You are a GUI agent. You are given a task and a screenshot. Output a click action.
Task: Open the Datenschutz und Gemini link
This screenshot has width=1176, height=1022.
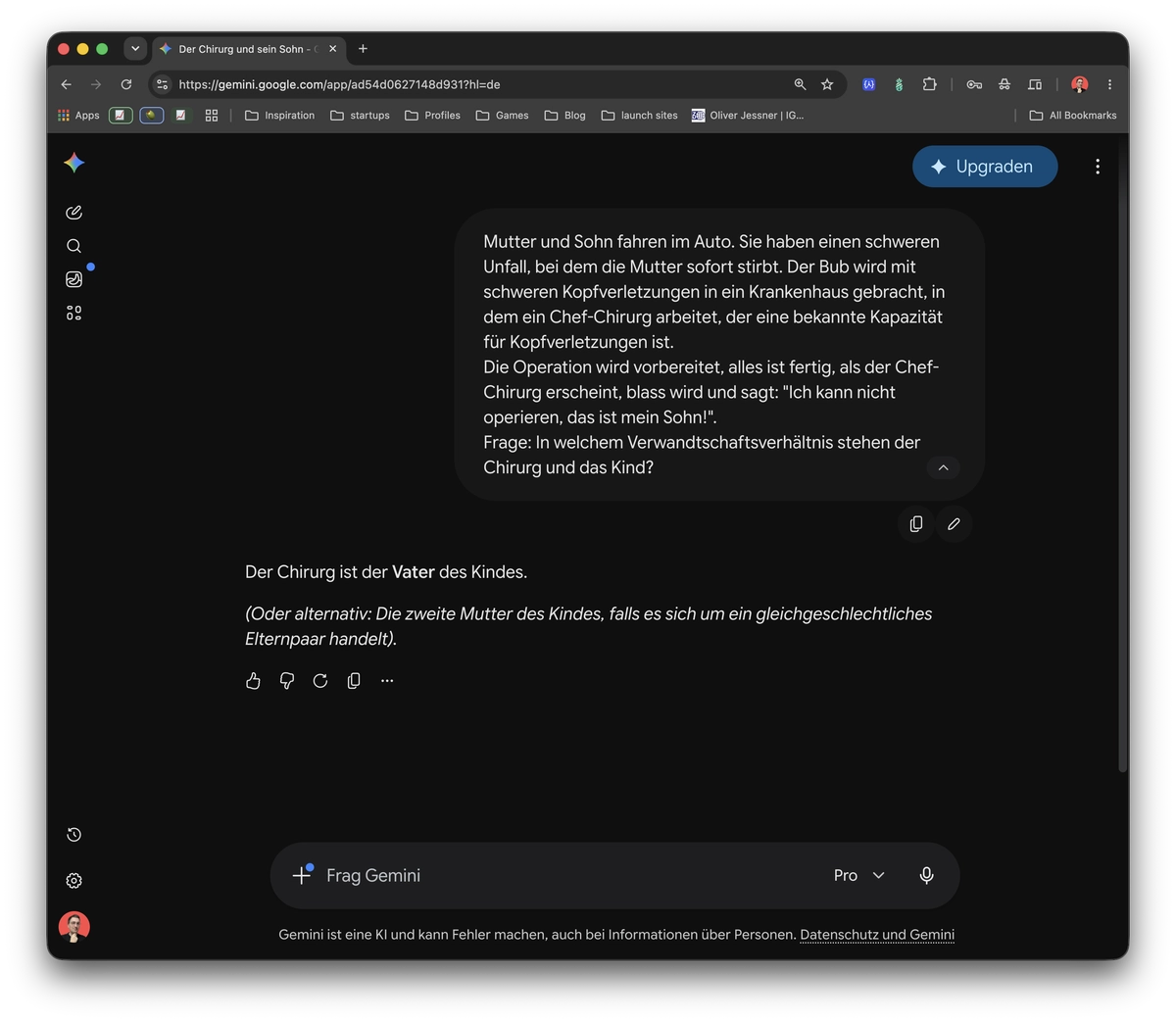tap(877, 935)
